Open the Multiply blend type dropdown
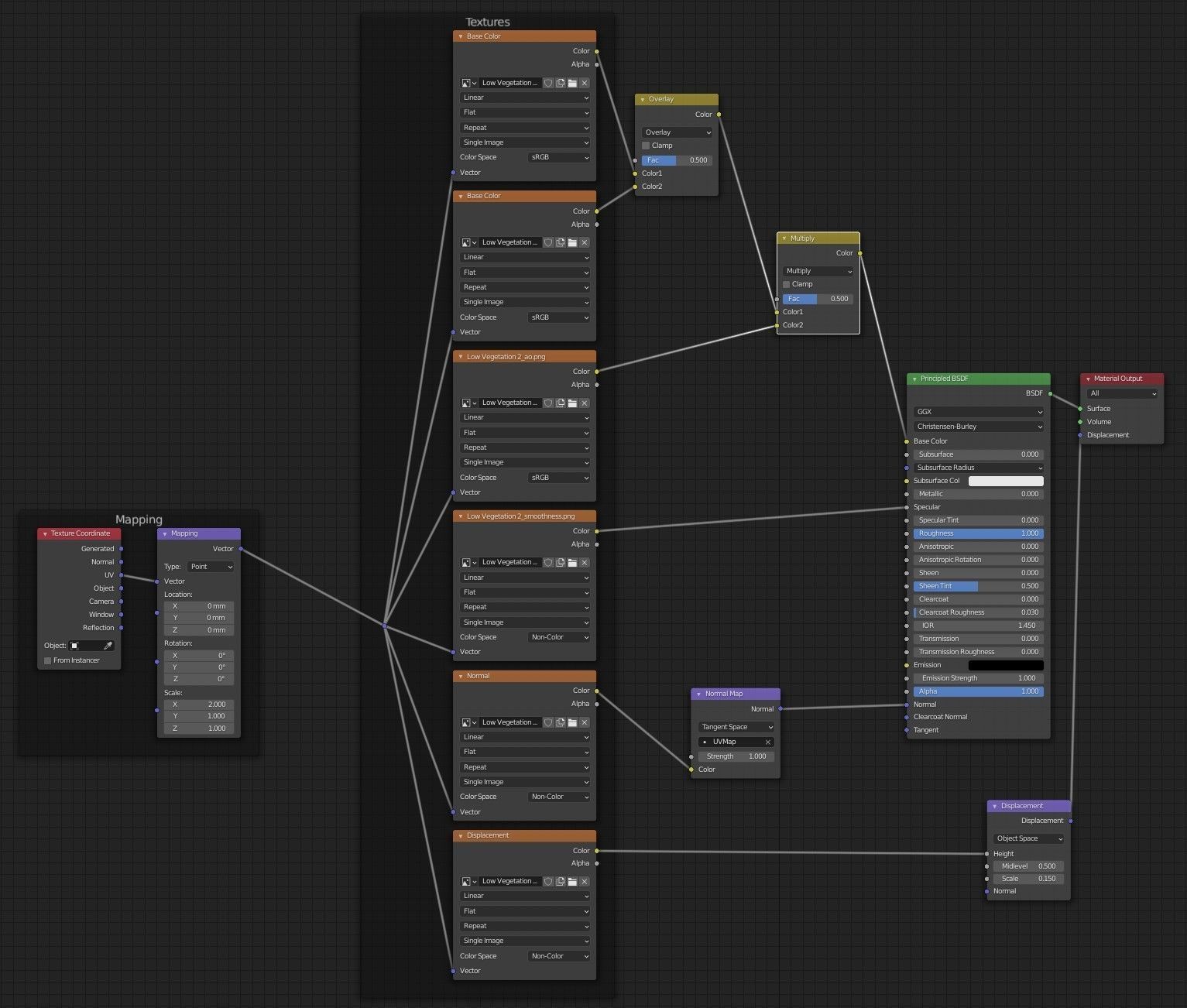Screen dimensions: 1187x1008 coord(818,272)
